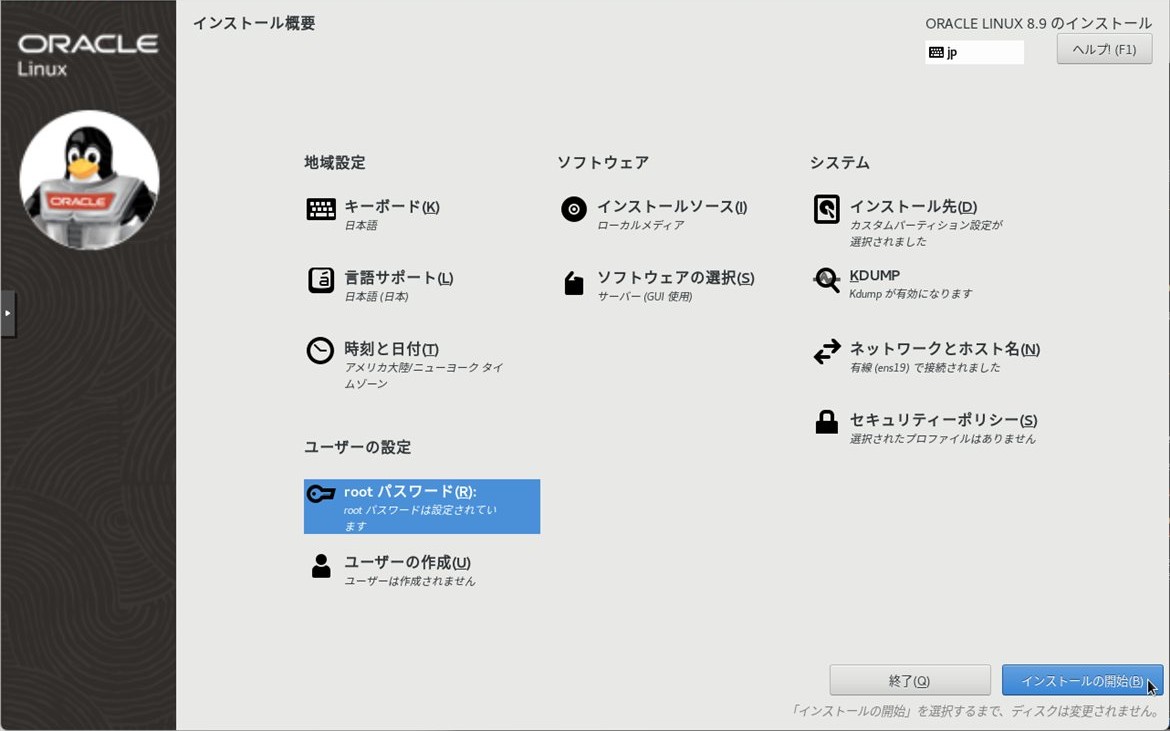Click the root password key icon

[x=321, y=494]
